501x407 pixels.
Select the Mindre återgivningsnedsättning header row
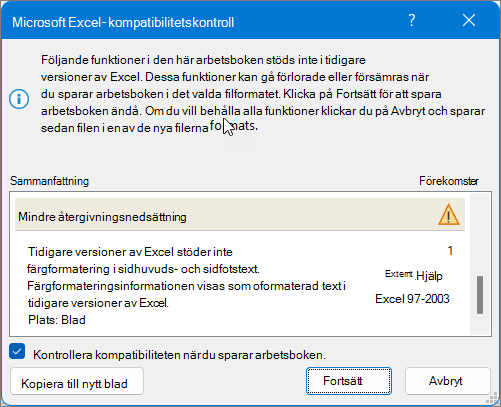pyautogui.click(x=240, y=215)
